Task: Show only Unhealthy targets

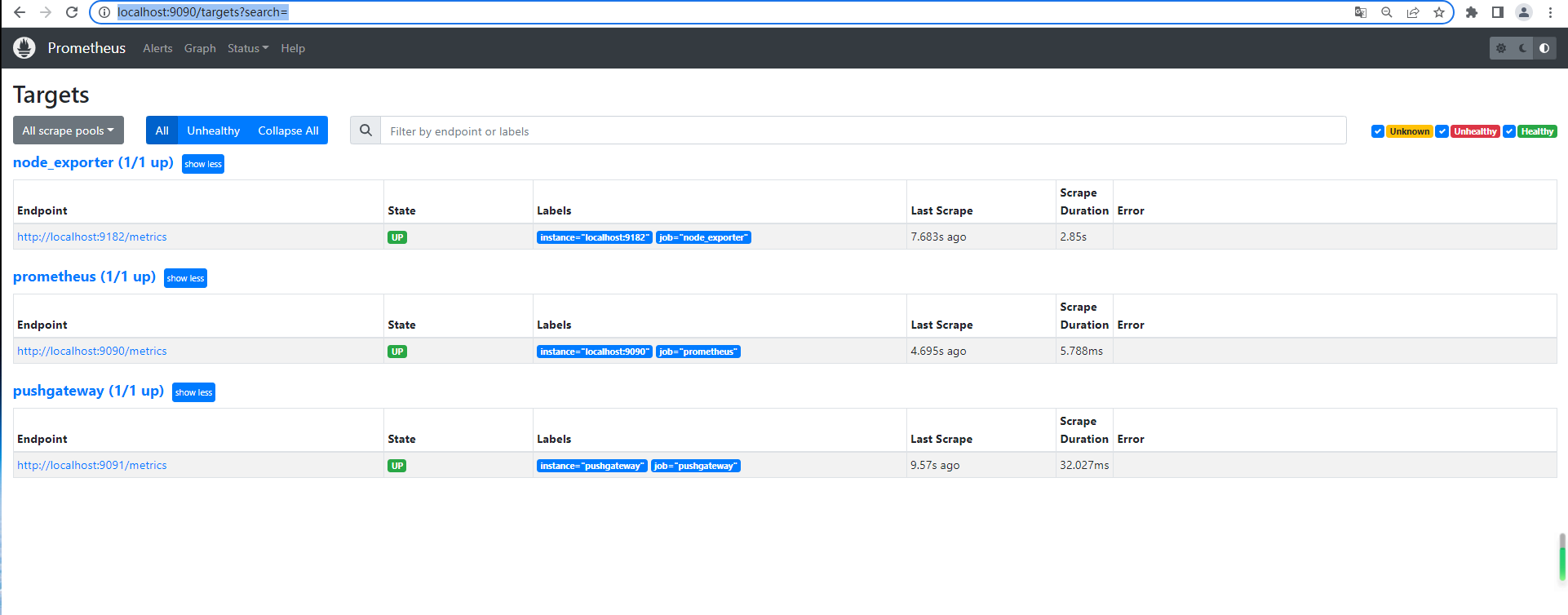Action: point(213,131)
